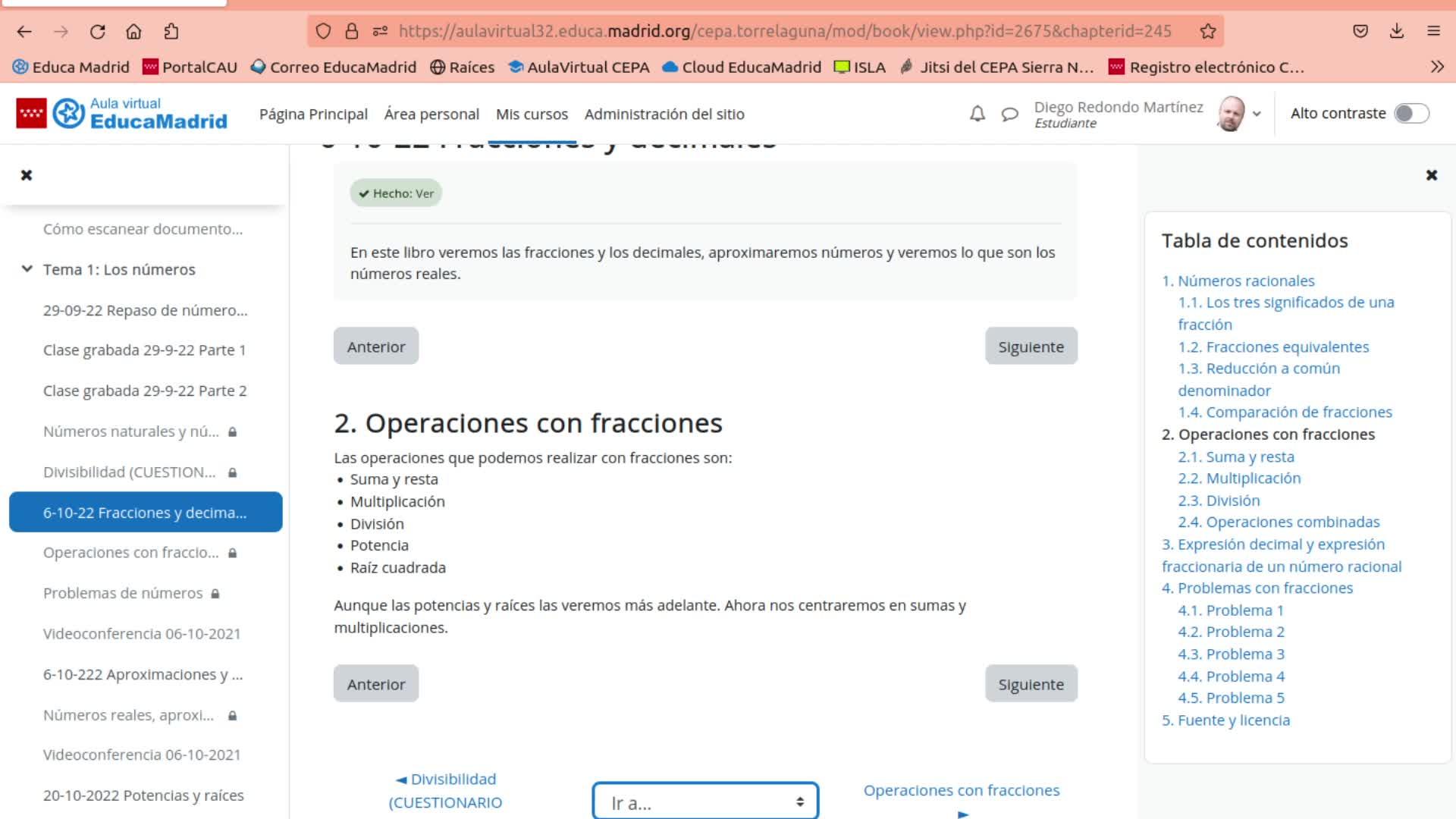
Task: Toggle the Alto contraste switch
Action: pos(1411,114)
